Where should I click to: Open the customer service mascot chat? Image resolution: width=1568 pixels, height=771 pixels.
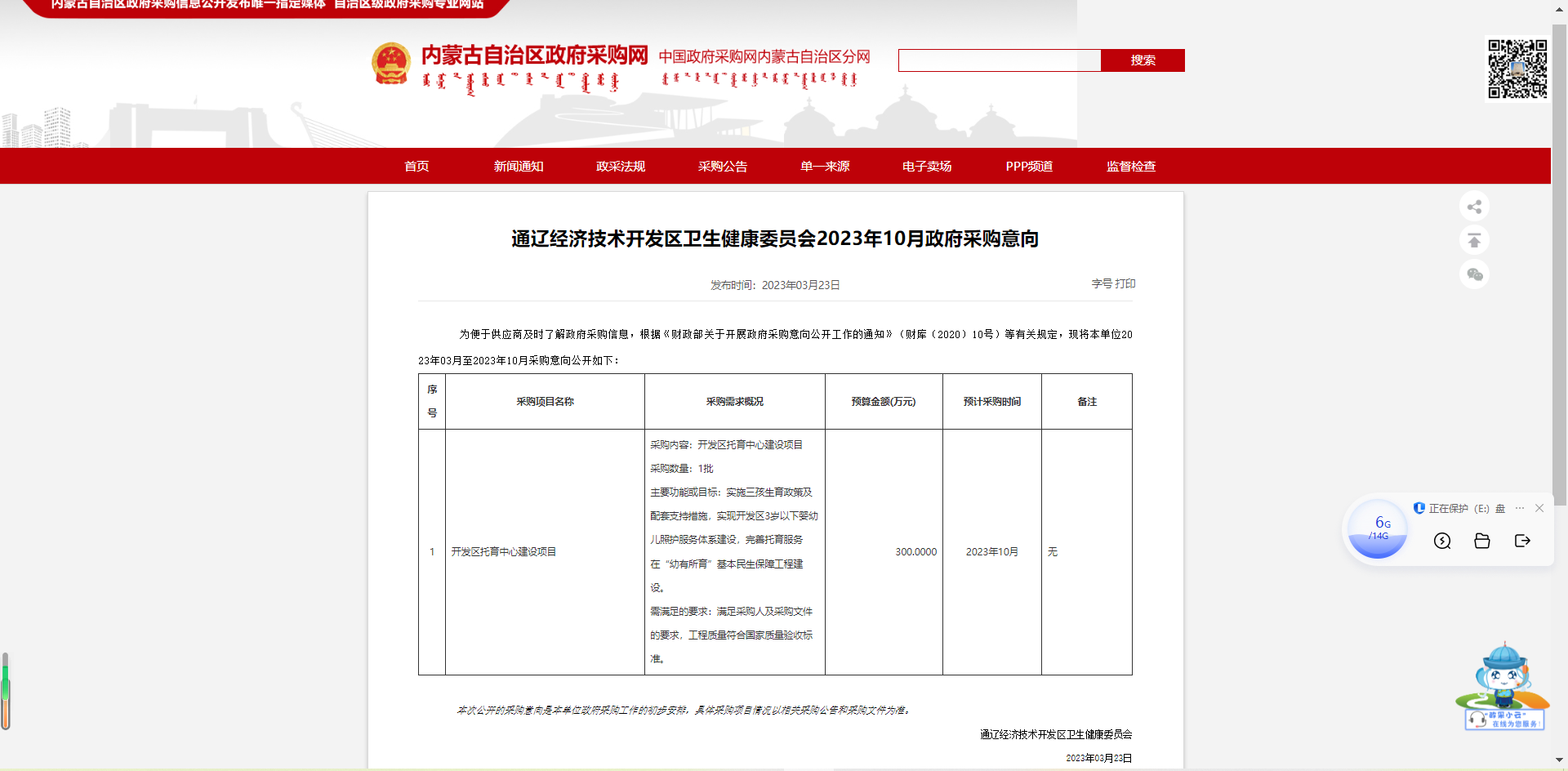tap(1503, 688)
